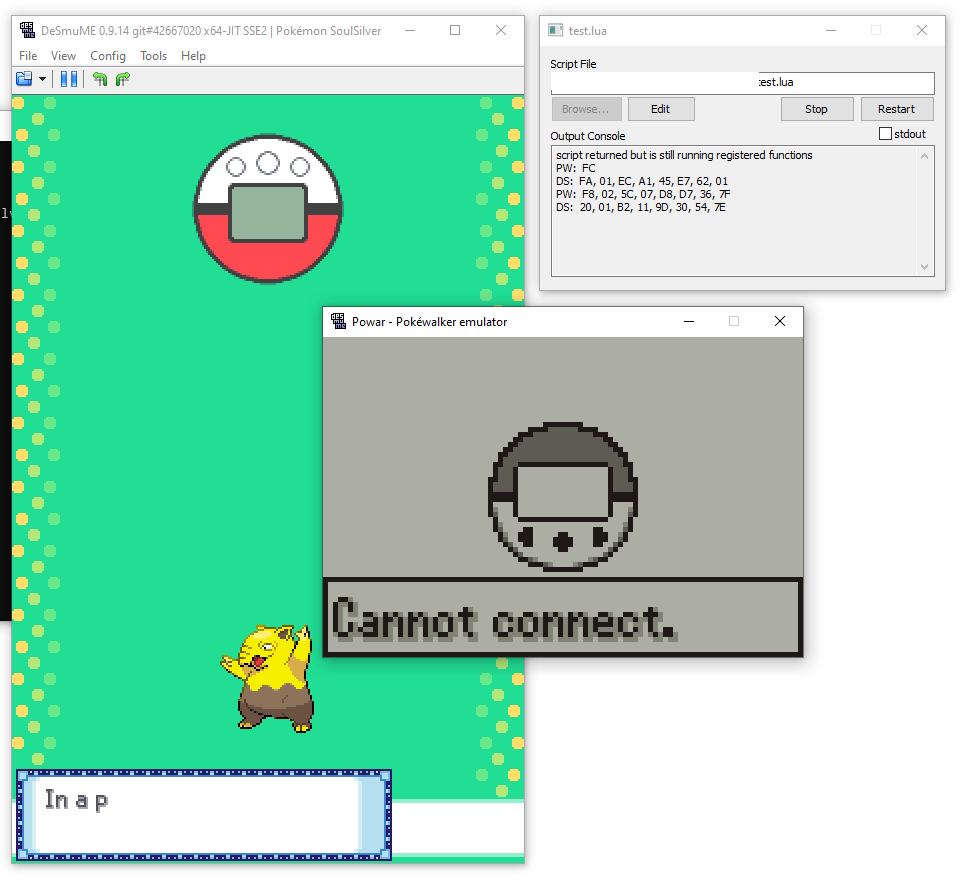The height and width of the screenshot is (882, 960).
Task: Click the test.lua window title icon
Action: tap(555, 30)
